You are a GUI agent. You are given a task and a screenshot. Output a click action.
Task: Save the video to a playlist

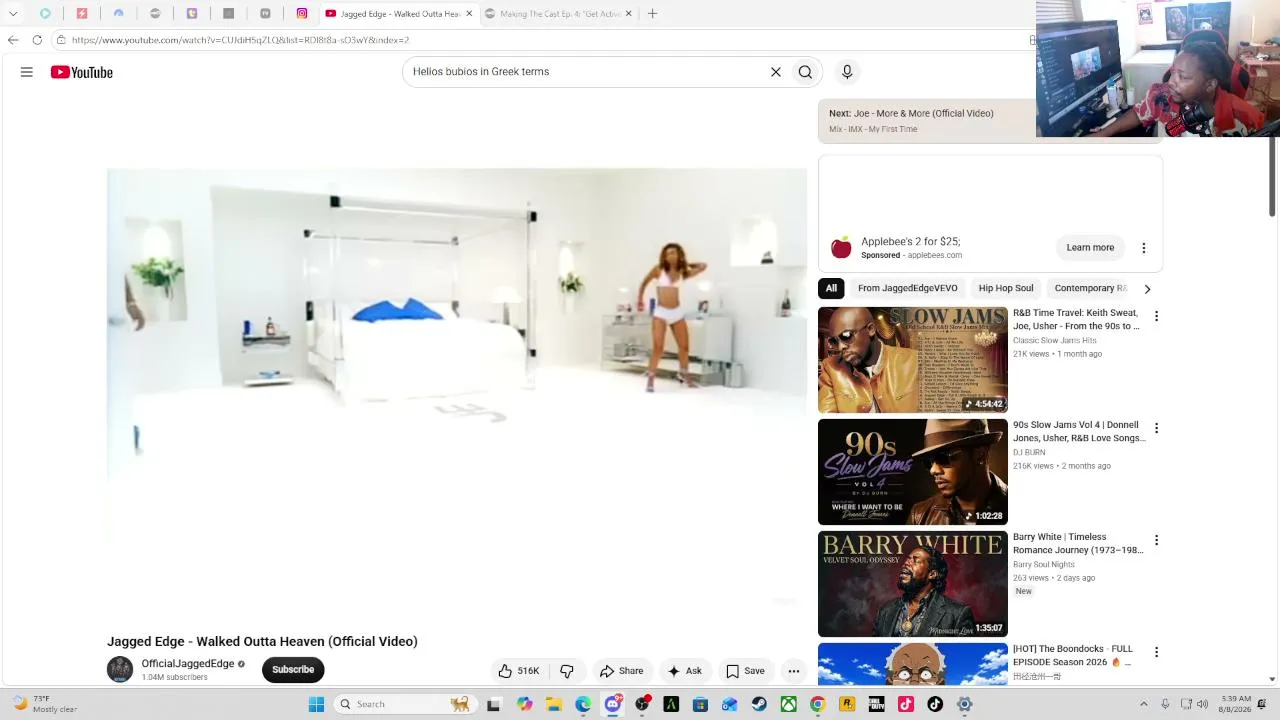pyautogui.click(x=745, y=671)
